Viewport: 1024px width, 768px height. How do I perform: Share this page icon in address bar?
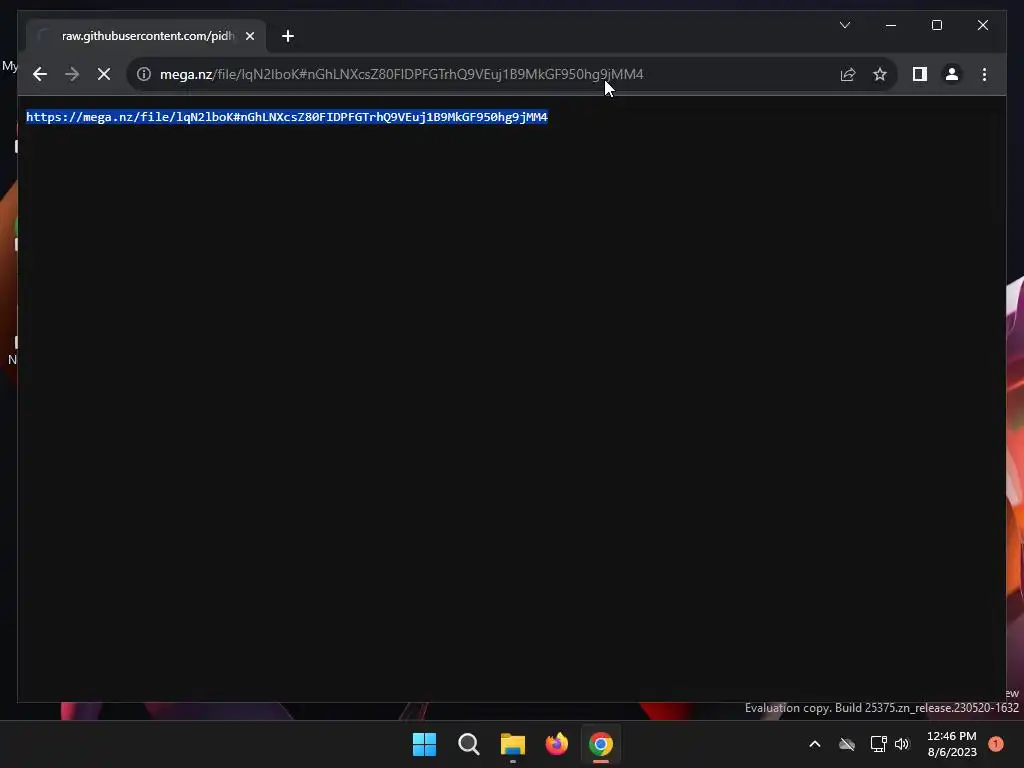click(848, 74)
